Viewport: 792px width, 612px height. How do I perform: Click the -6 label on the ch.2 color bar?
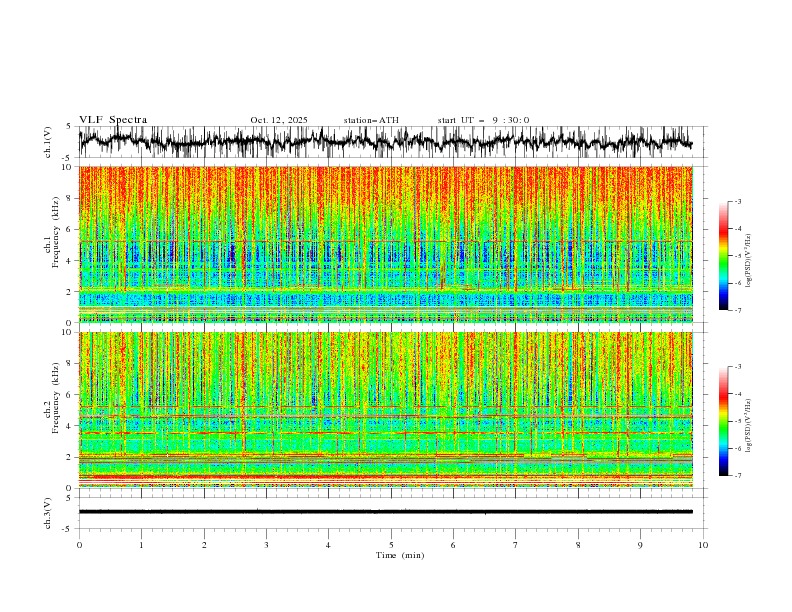click(738, 448)
